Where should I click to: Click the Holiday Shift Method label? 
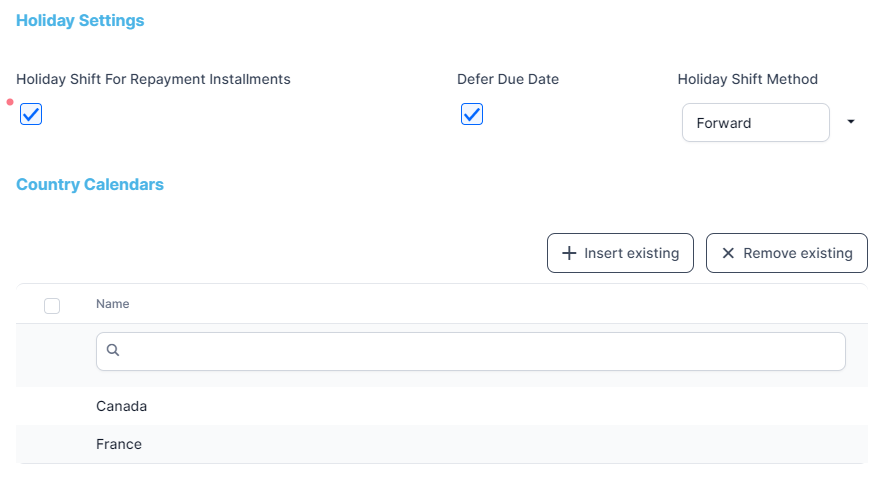coord(747,79)
